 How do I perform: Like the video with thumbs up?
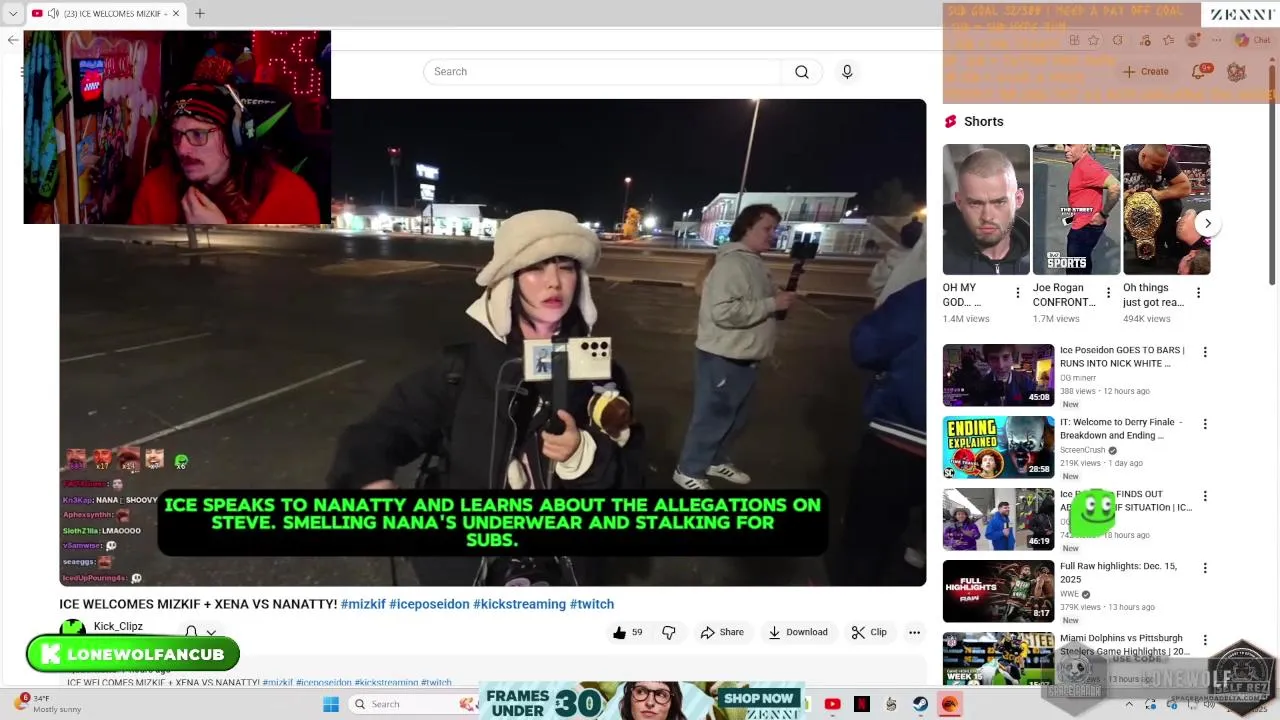[x=628, y=632]
